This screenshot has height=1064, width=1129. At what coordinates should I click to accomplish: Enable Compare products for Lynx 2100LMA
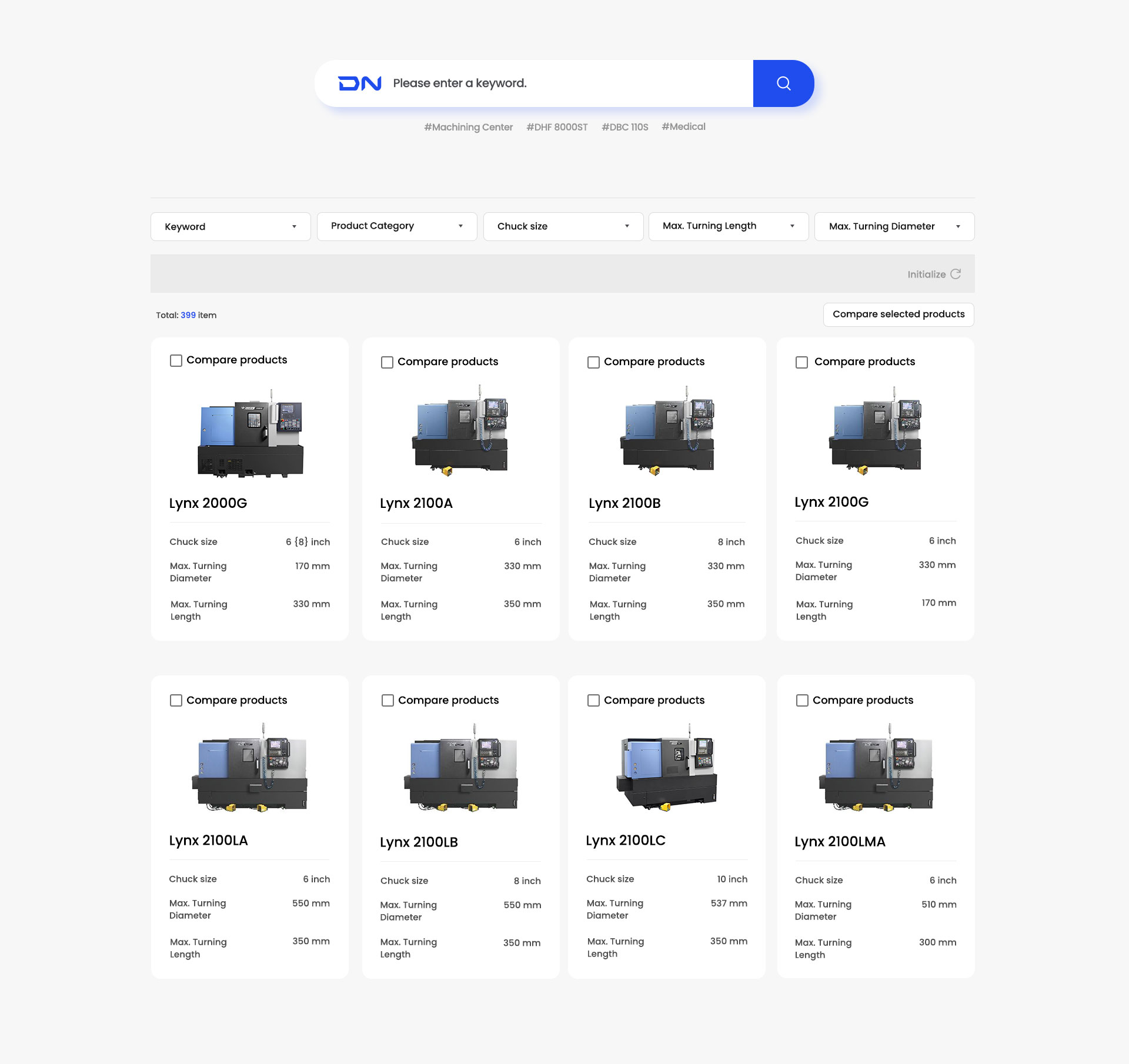[x=802, y=700]
